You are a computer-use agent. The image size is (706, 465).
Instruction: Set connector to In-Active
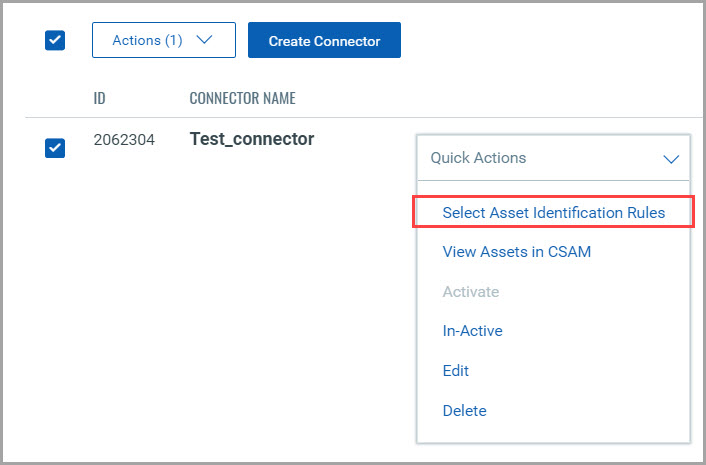[x=472, y=331]
